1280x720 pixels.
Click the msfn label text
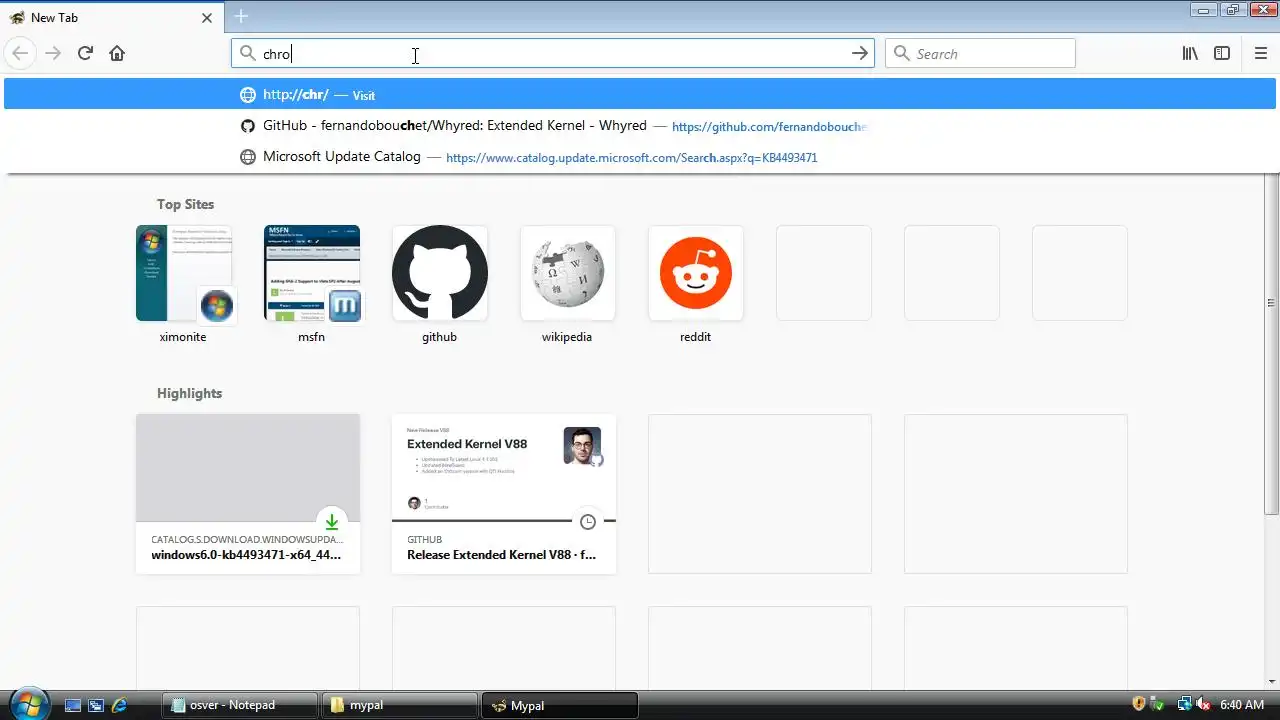tap(311, 337)
